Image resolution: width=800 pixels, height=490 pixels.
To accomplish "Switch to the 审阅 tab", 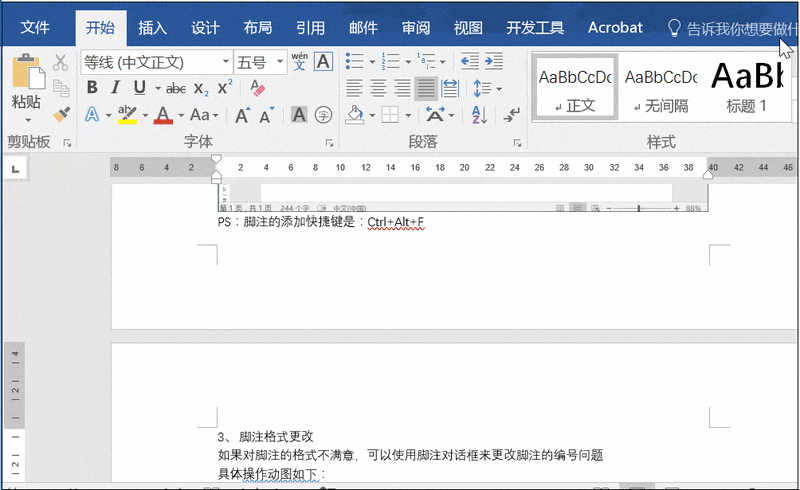I will [x=416, y=28].
